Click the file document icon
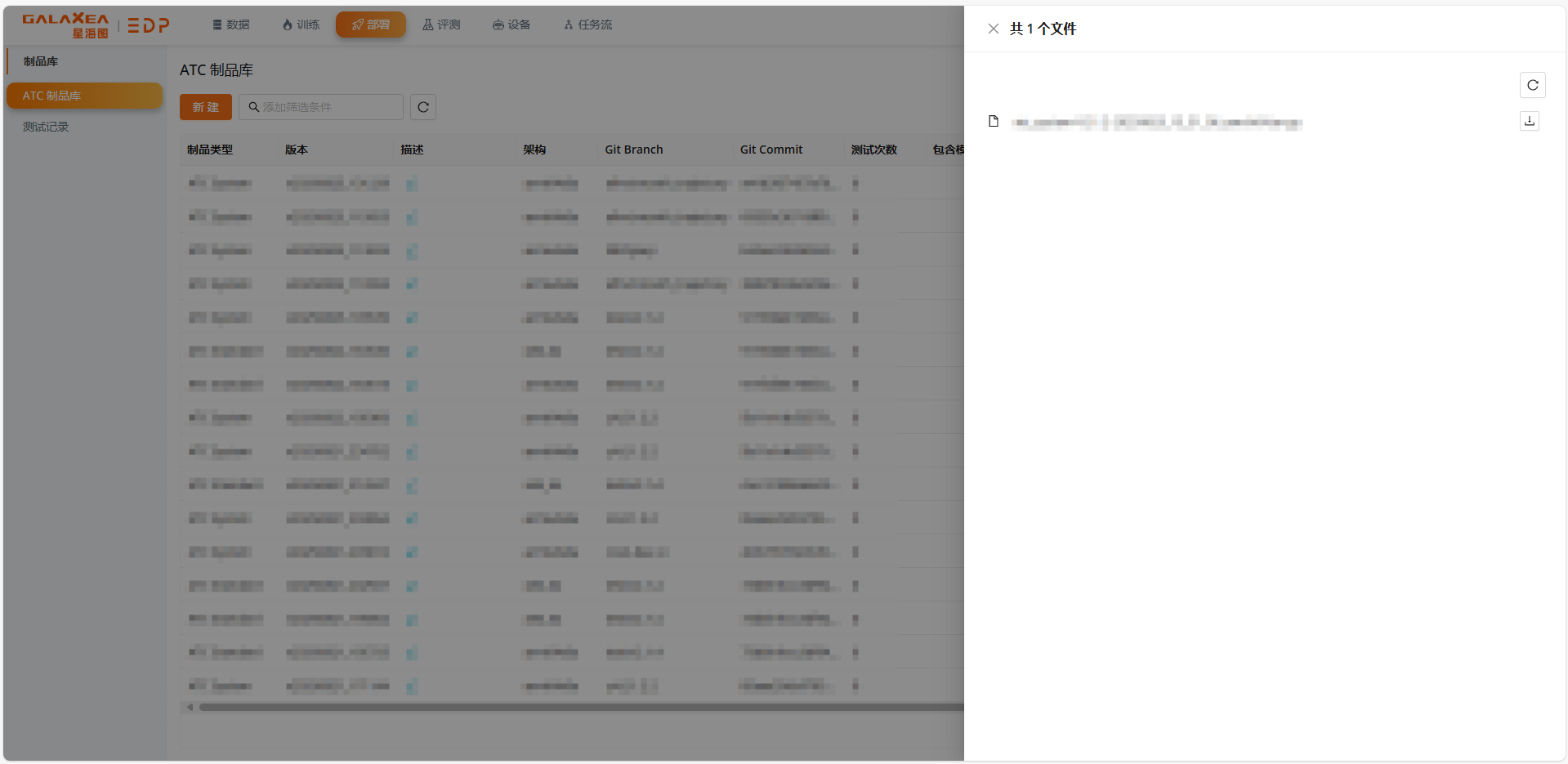 [x=994, y=122]
